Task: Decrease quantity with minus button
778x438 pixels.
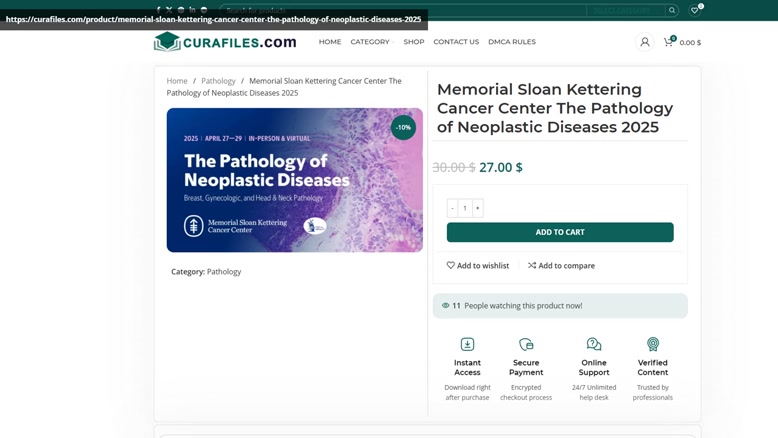Action: [x=453, y=208]
